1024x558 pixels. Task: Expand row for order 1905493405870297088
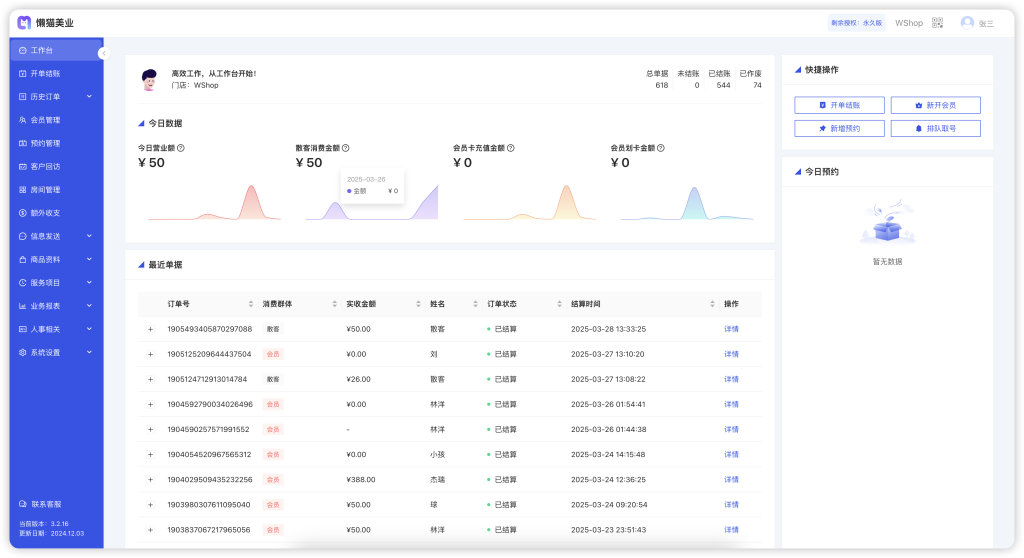150,329
